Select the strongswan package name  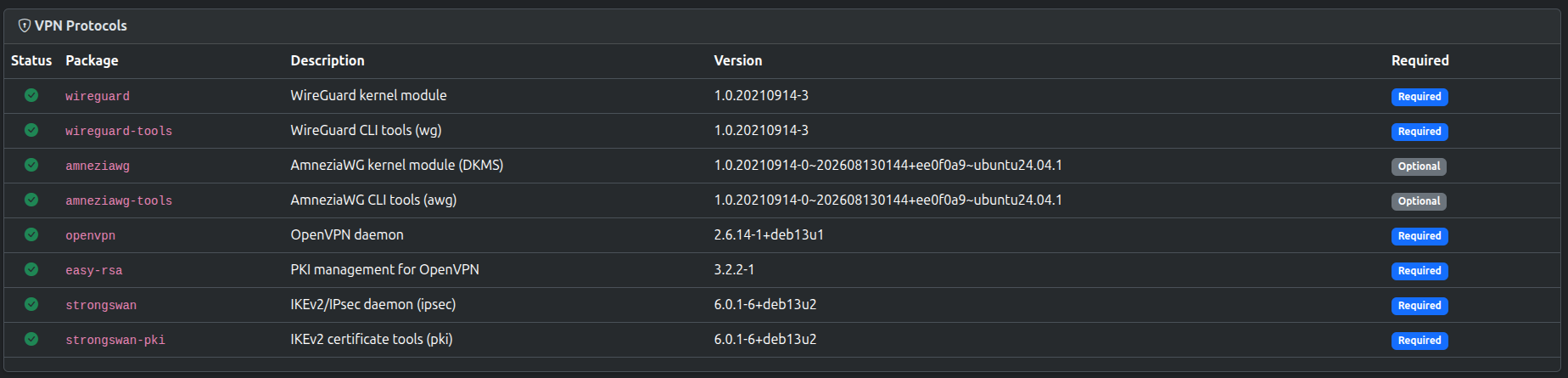(x=101, y=306)
